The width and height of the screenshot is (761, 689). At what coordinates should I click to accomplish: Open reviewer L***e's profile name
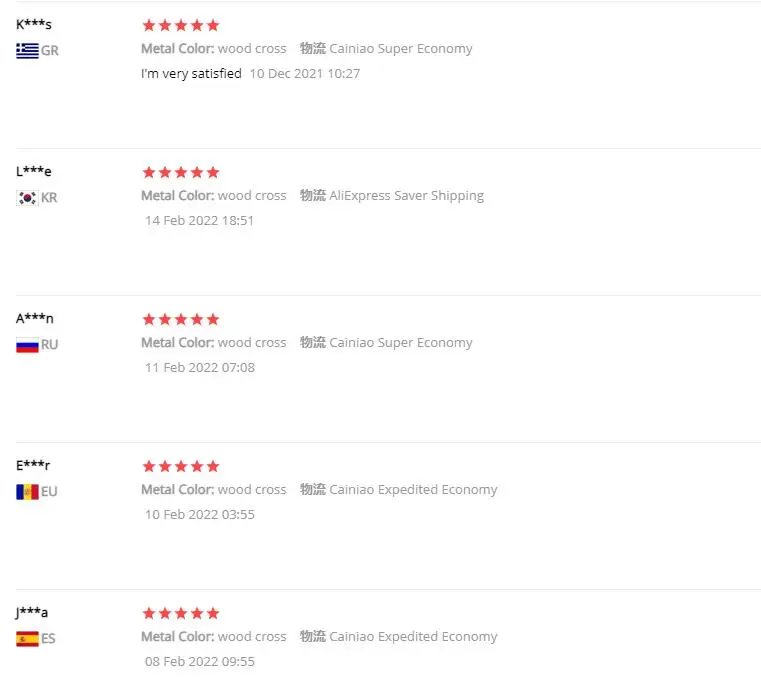pyautogui.click(x=34, y=172)
